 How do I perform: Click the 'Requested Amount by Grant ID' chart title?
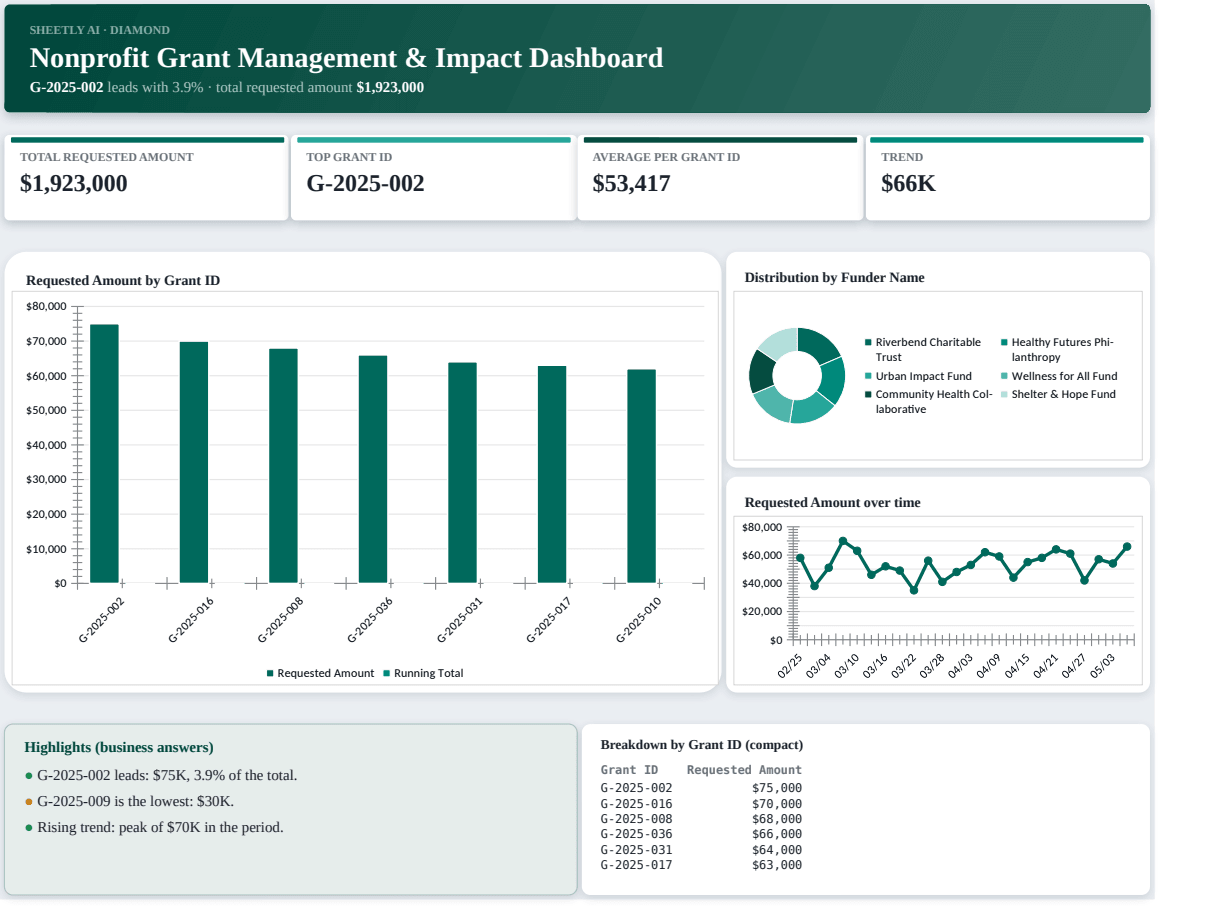[x=123, y=281]
